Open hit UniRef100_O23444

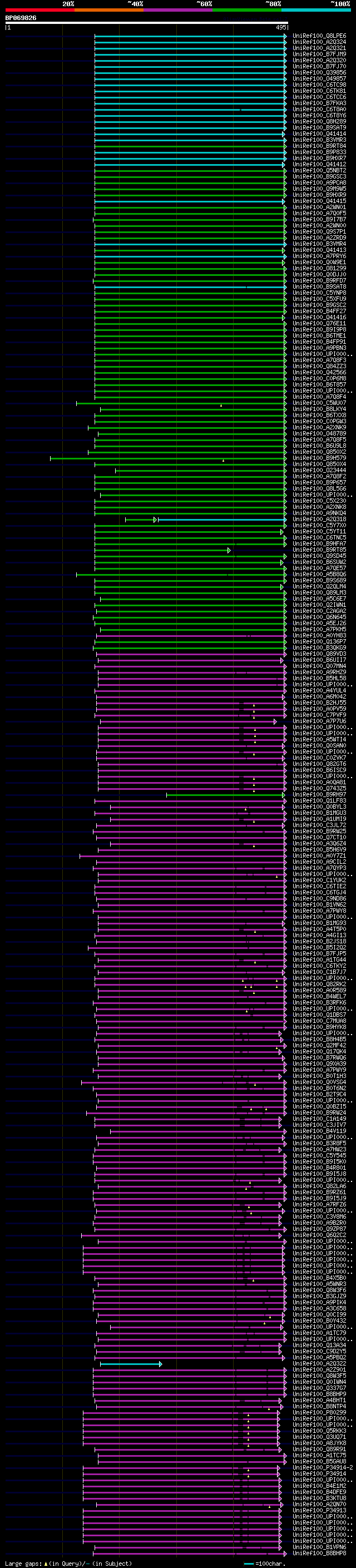[x=319, y=470]
